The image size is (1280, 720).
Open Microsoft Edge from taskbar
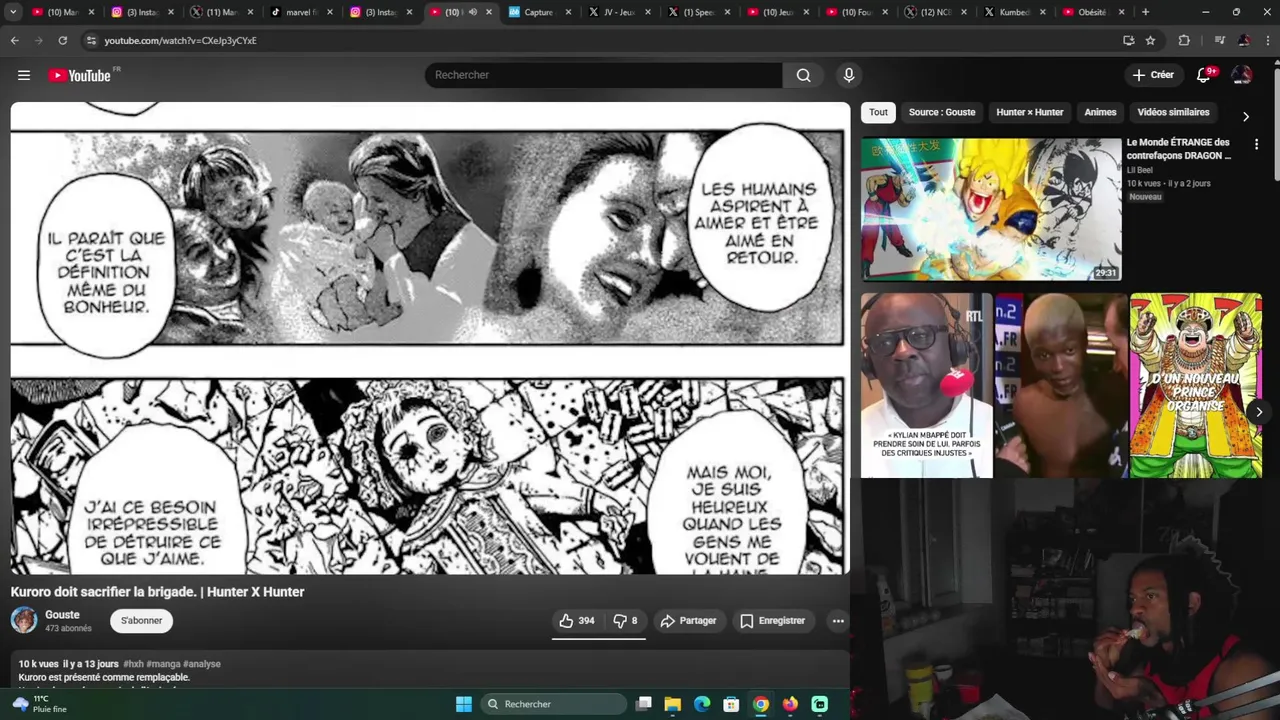click(x=702, y=704)
